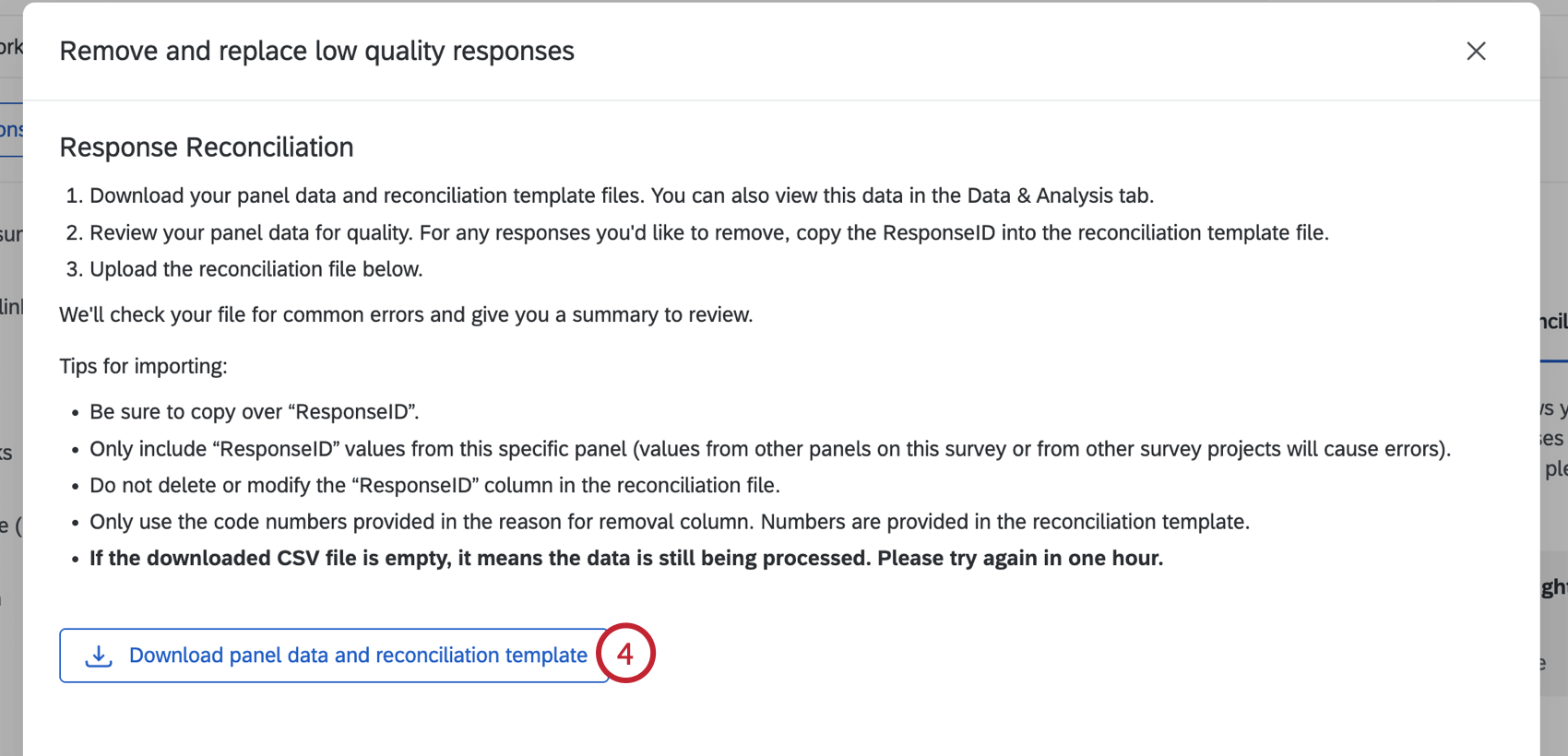Click the red circled number 4 annotation
This screenshot has width=1568, height=756.
point(626,654)
